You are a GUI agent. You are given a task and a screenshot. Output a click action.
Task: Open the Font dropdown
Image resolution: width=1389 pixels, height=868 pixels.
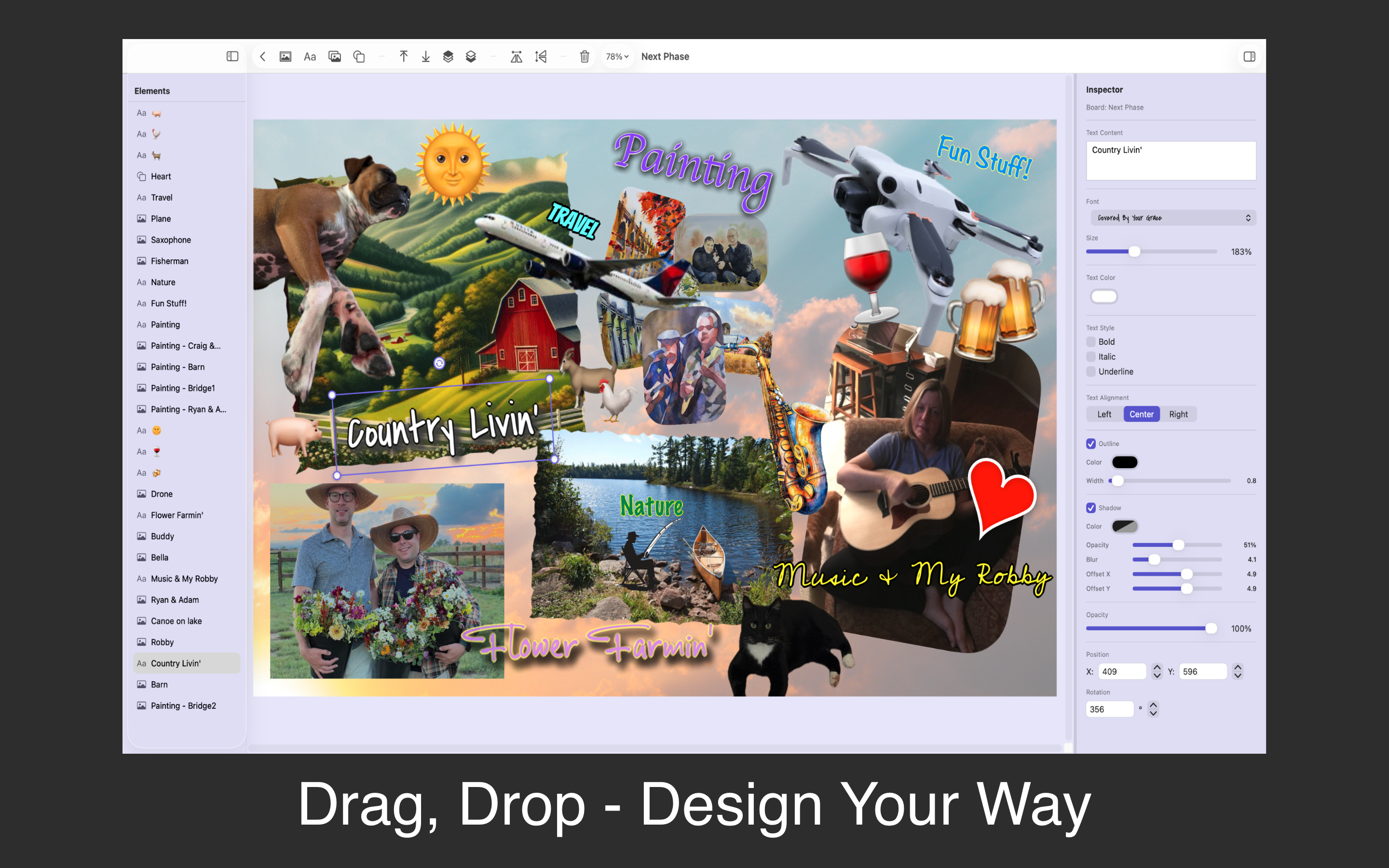coord(1172,217)
